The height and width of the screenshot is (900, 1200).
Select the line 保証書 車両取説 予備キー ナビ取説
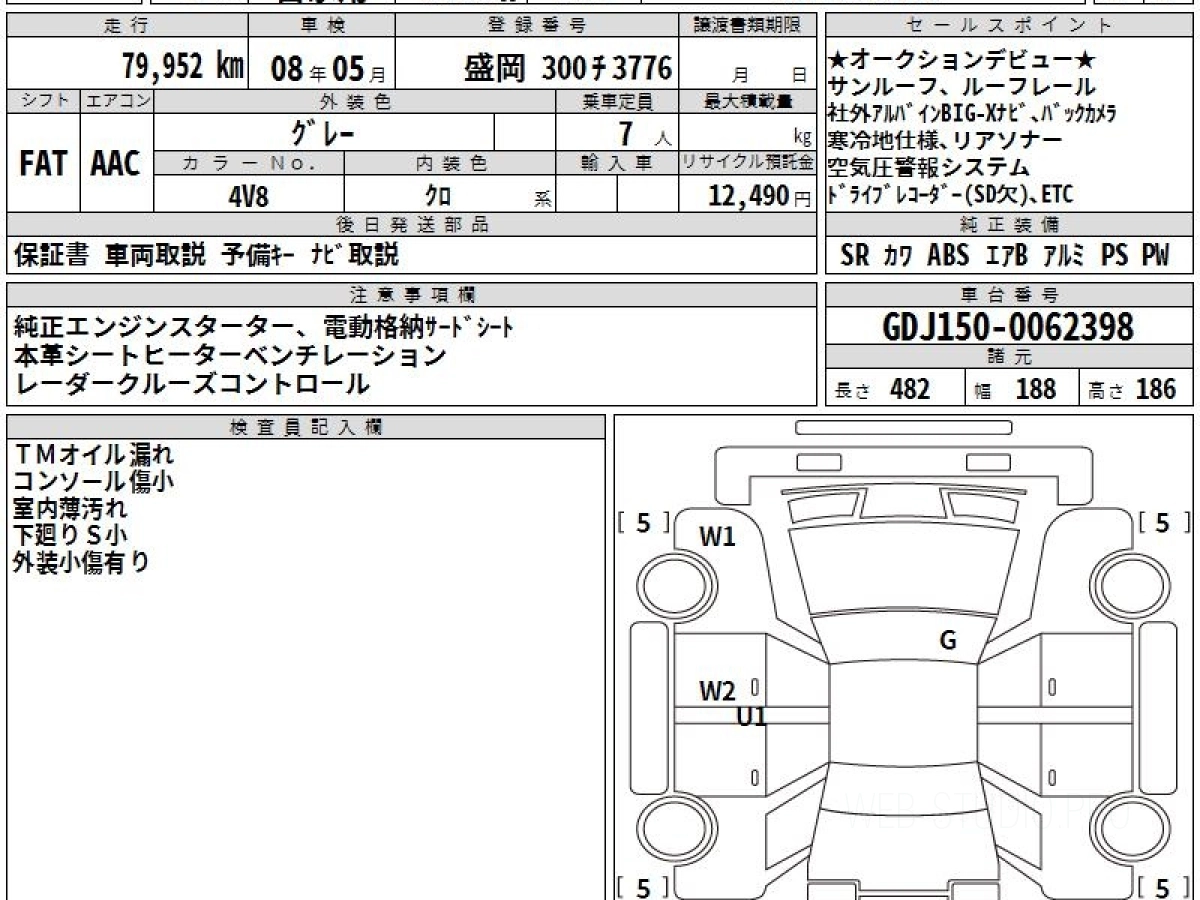(207, 255)
